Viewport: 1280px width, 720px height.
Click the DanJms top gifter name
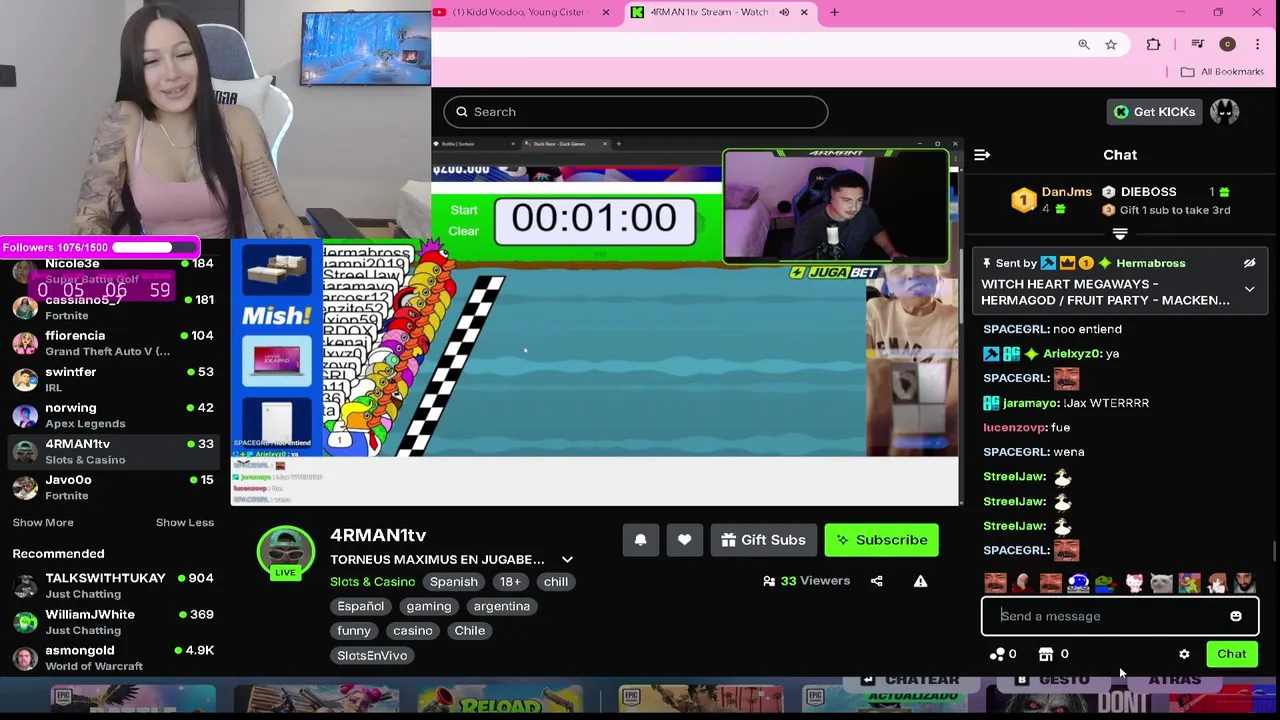[x=1066, y=192]
